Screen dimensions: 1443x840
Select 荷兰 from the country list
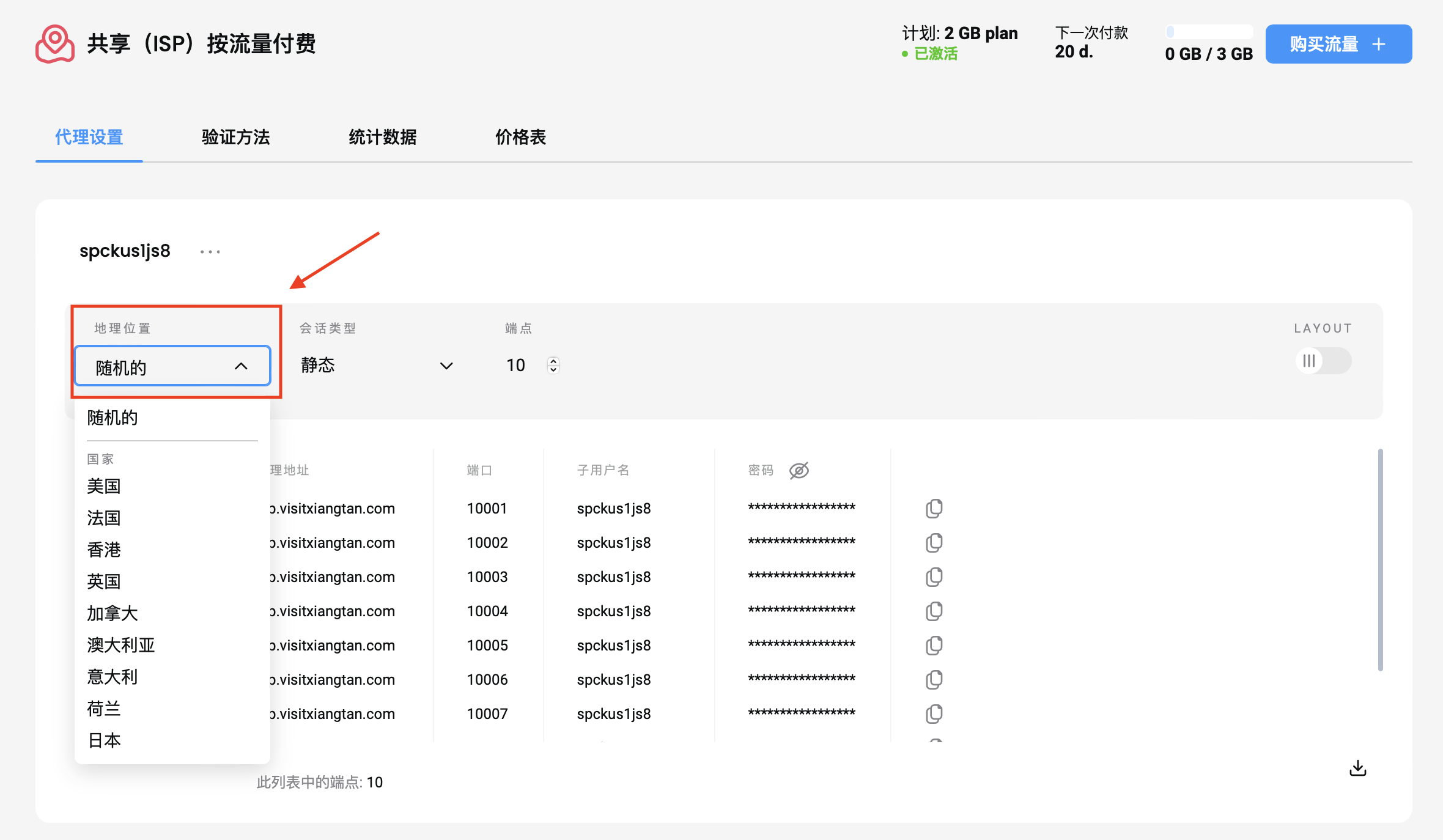point(104,709)
